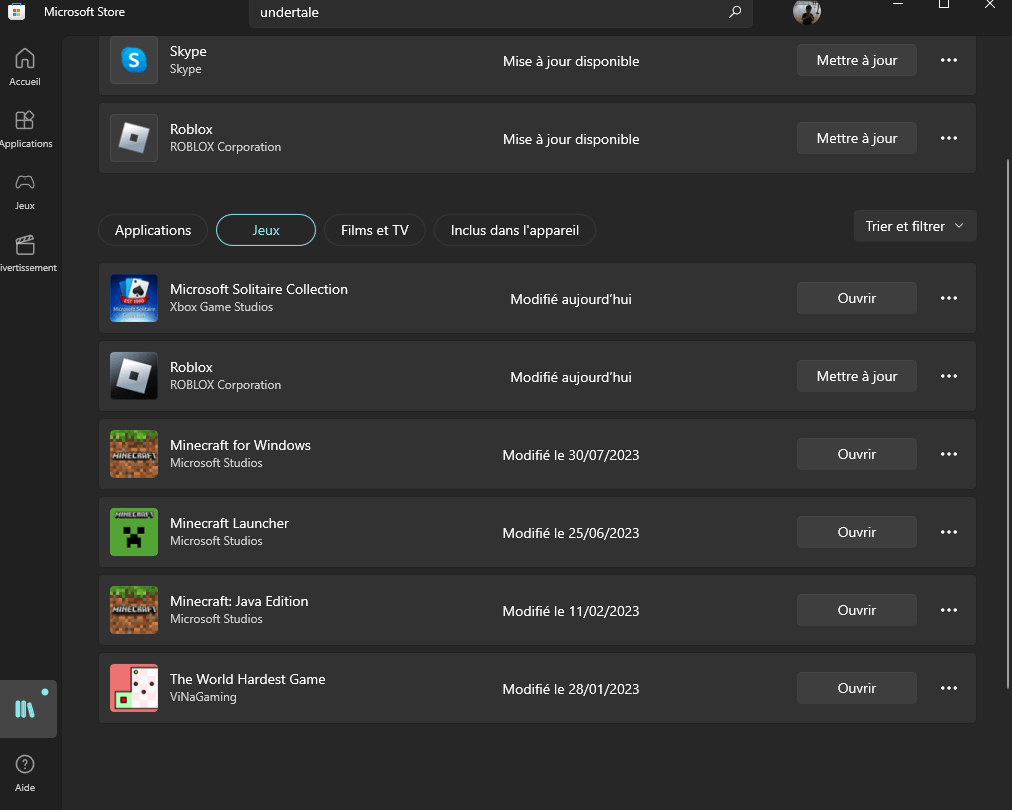Click The World Hardest Game title
The width and height of the screenshot is (1012, 810).
click(247, 679)
